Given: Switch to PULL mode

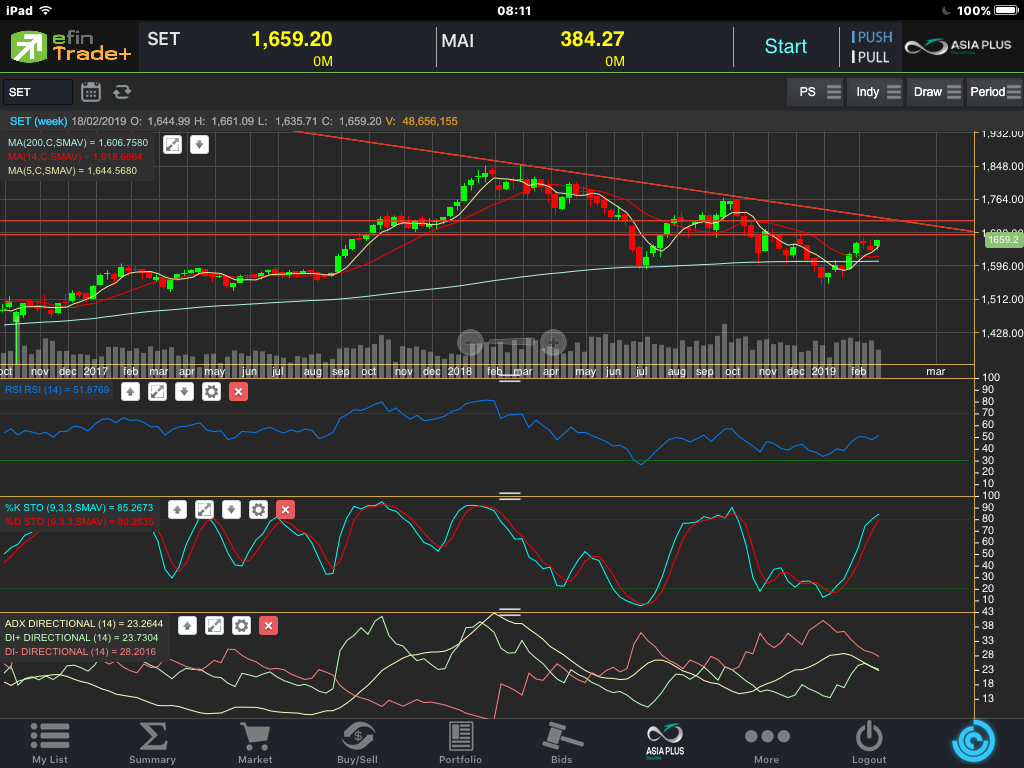Looking at the screenshot, I should 871,57.
